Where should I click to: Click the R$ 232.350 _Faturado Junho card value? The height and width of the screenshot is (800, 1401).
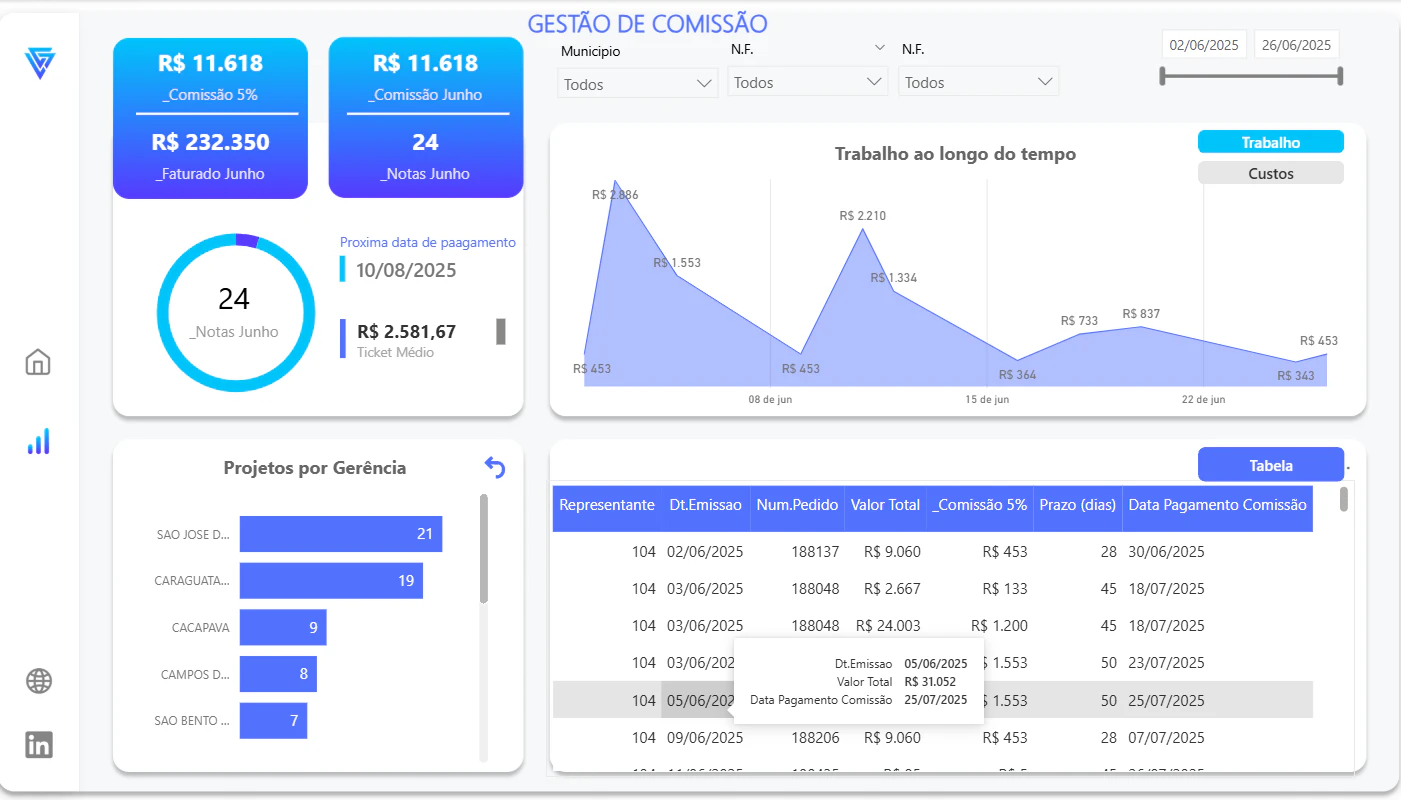click(x=211, y=142)
